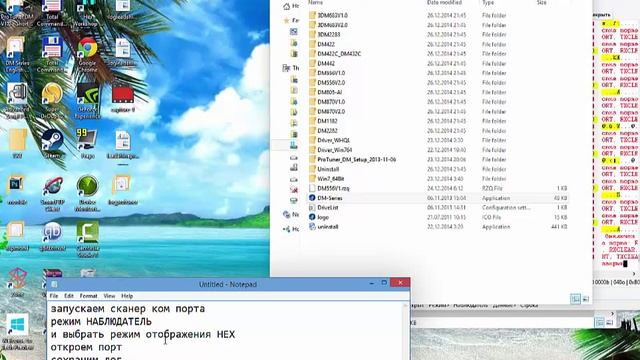Image resolution: width=640 pixels, height=360 pixels.
Task: Select the DM2282 folder
Action: click(438, 131)
